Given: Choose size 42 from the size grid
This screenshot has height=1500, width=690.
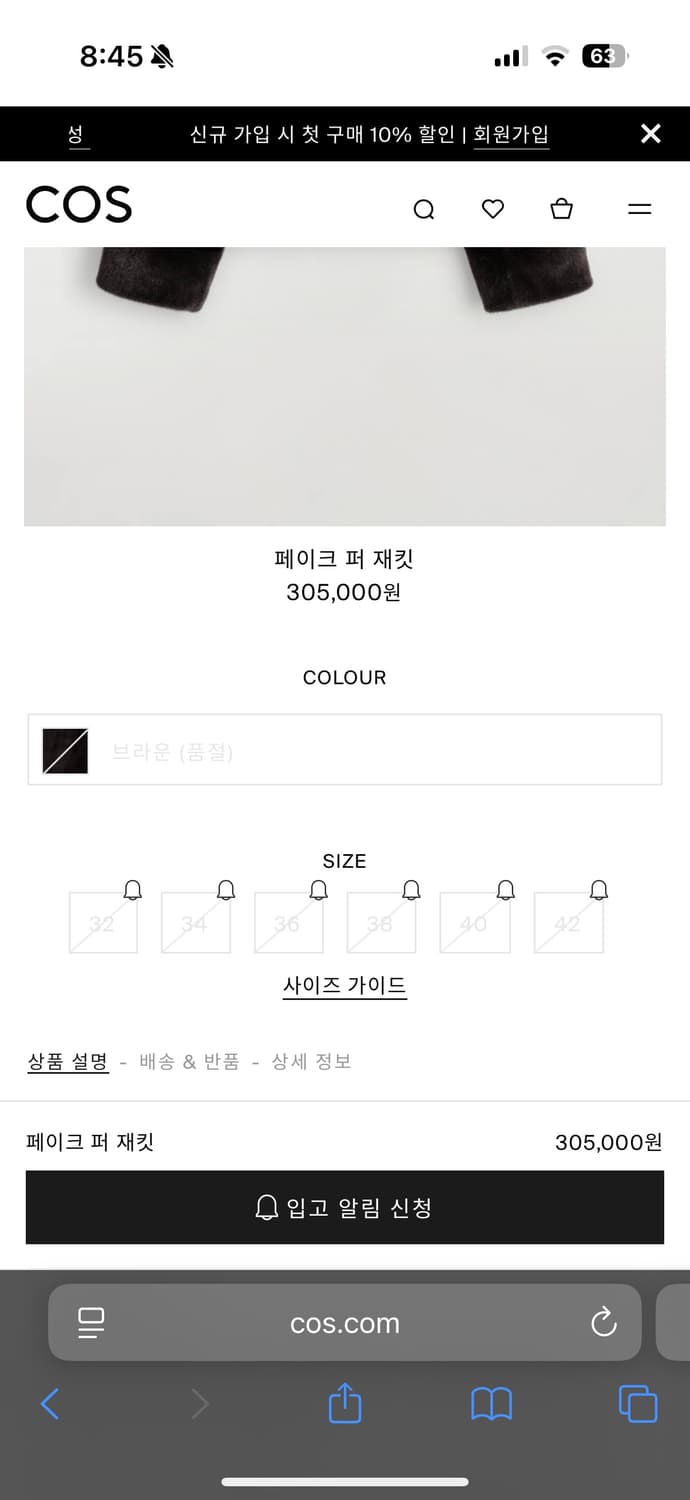Looking at the screenshot, I should tap(567, 922).
